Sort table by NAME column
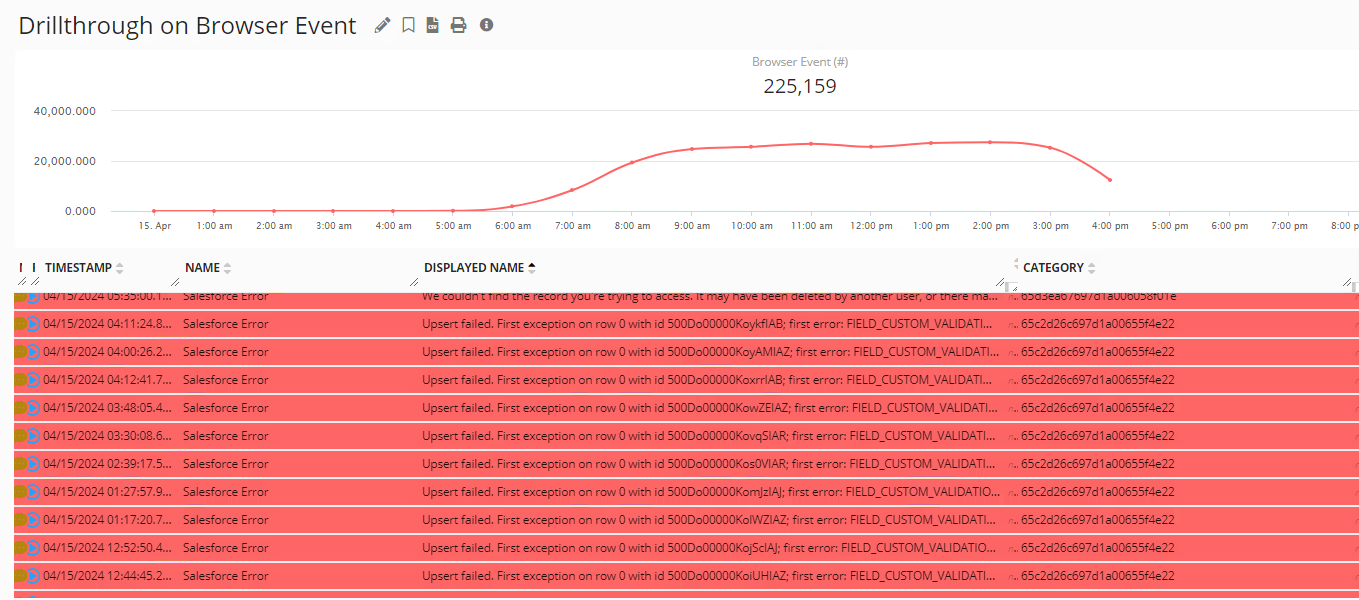1359x600 pixels. pyautogui.click(x=227, y=268)
